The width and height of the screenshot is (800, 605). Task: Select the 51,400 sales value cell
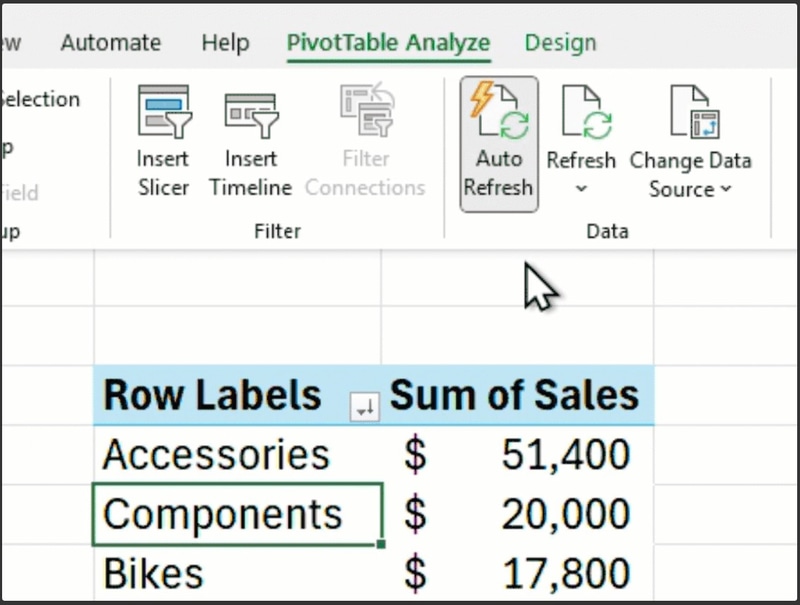[518, 455]
